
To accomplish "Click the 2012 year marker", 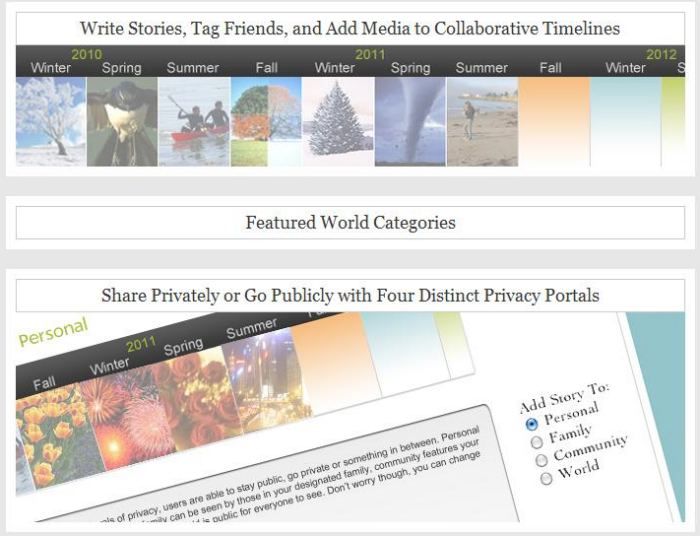I will [x=662, y=54].
